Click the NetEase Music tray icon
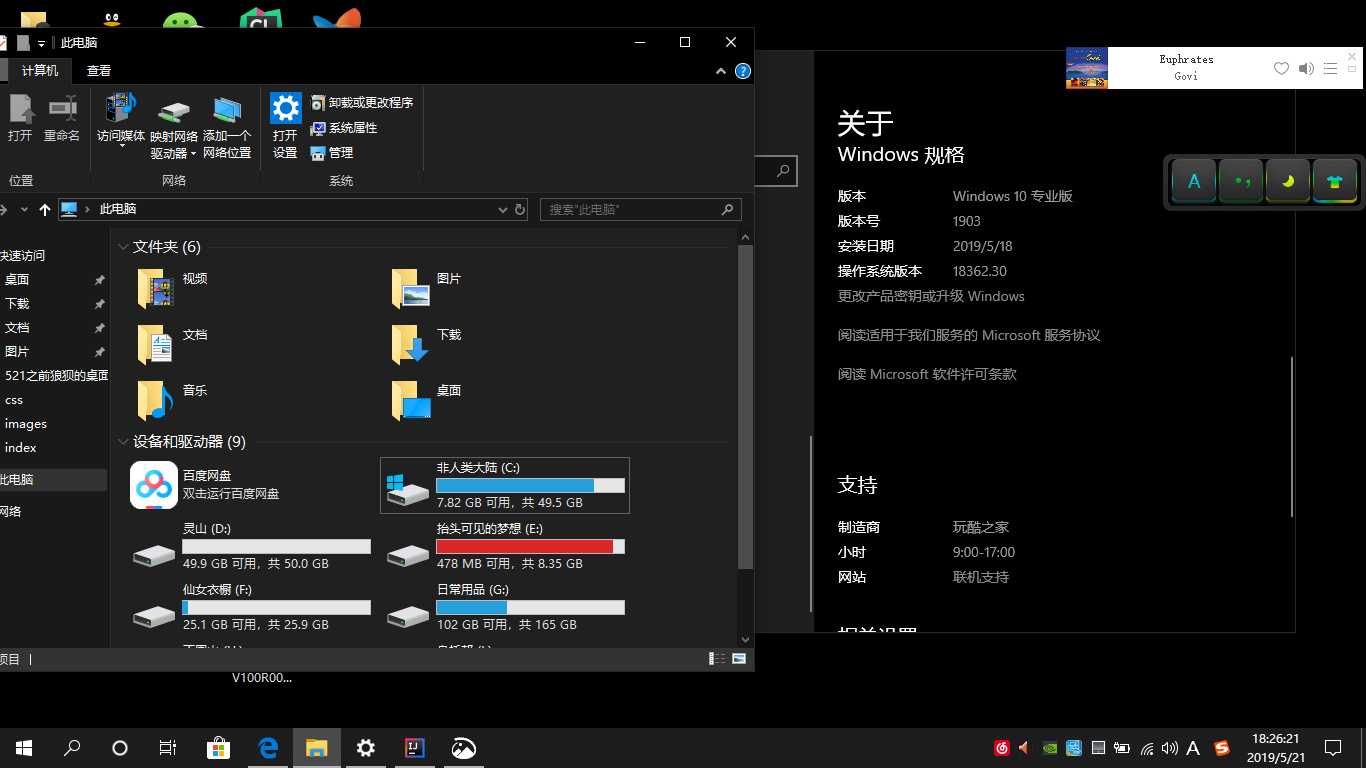The height and width of the screenshot is (768, 1366). tap(1002, 747)
